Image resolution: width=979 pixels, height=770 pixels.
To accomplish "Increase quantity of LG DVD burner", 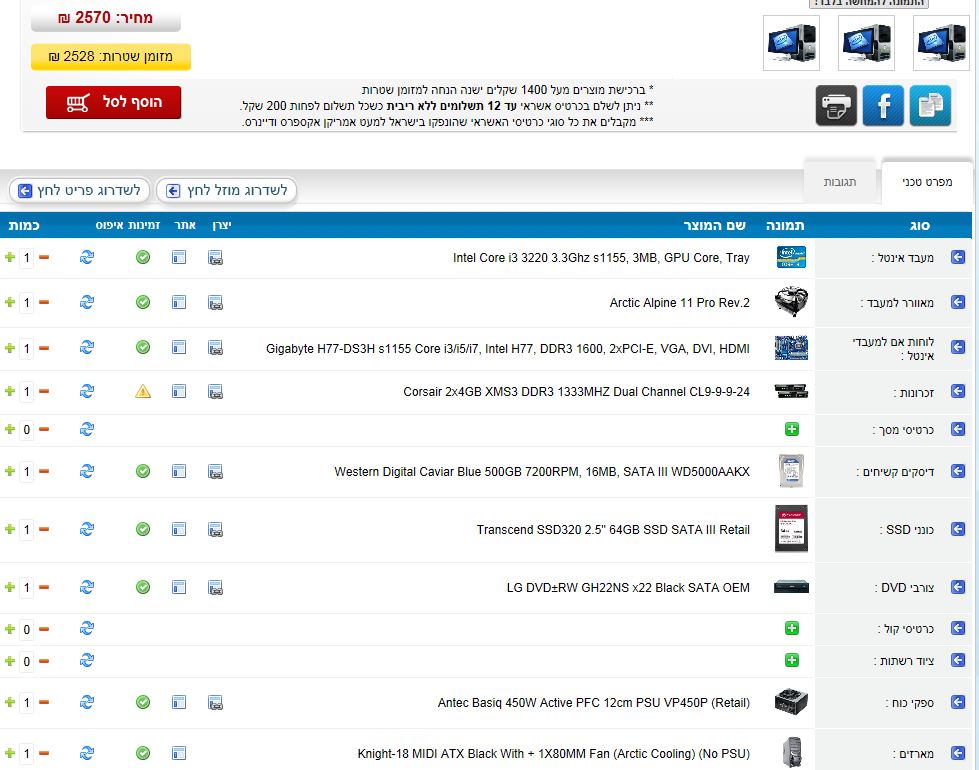I will click(x=10, y=587).
